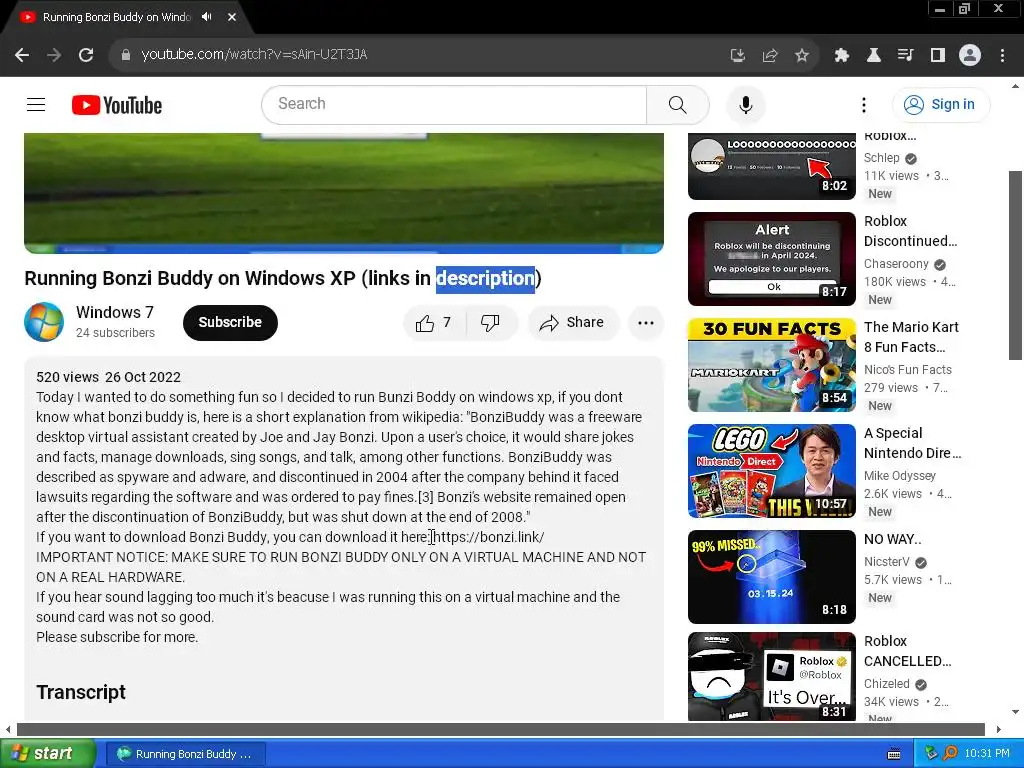Viewport: 1024px width, 768px height.
Task: Click the Chizeled channel name
Action: pyautogui.click(x=887, y=684)
